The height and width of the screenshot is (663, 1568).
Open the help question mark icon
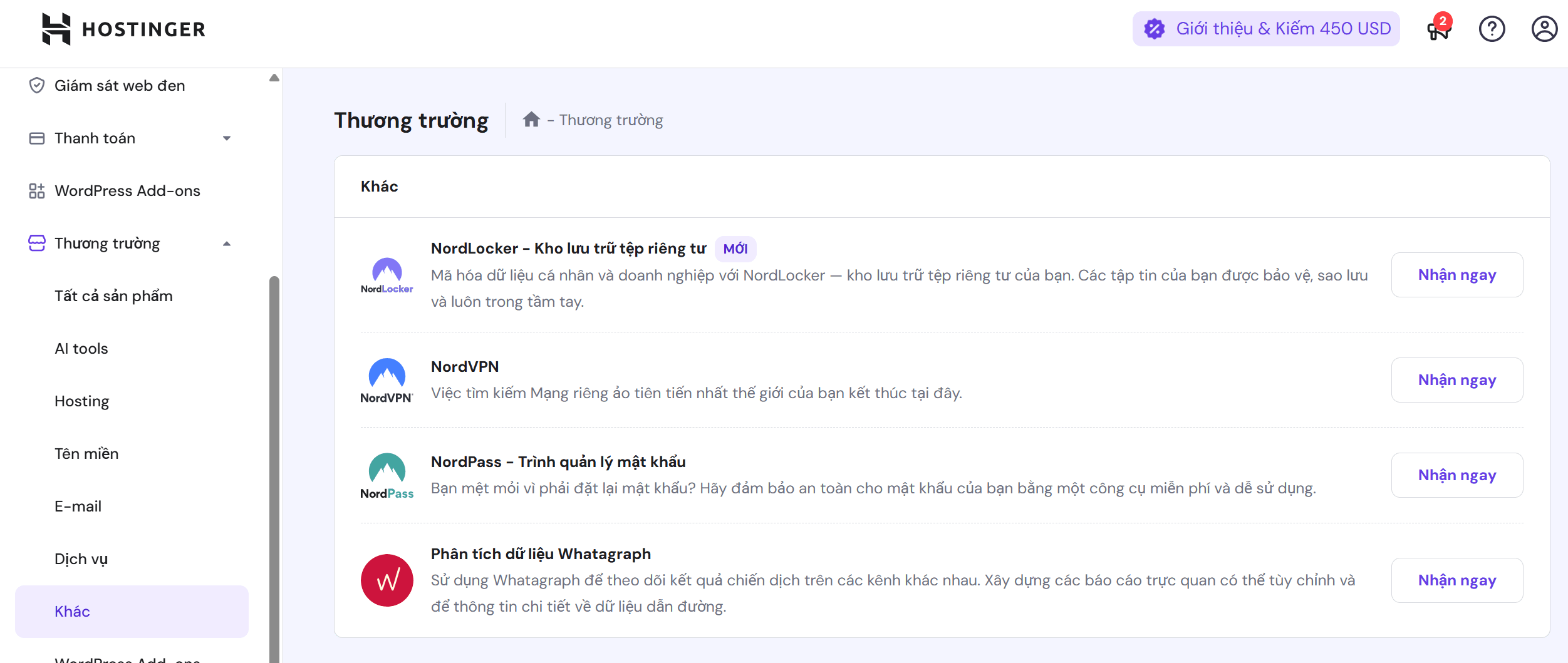pos(1492,29)
